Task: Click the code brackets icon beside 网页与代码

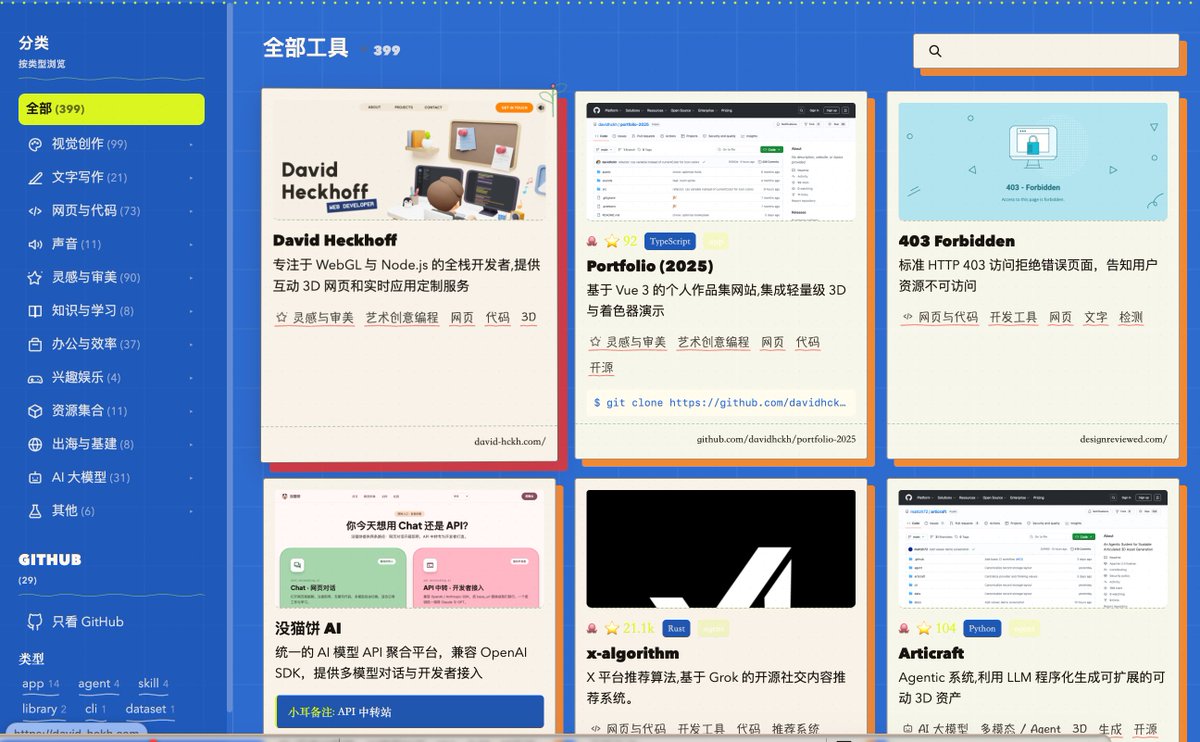Action: click(35, 211)
